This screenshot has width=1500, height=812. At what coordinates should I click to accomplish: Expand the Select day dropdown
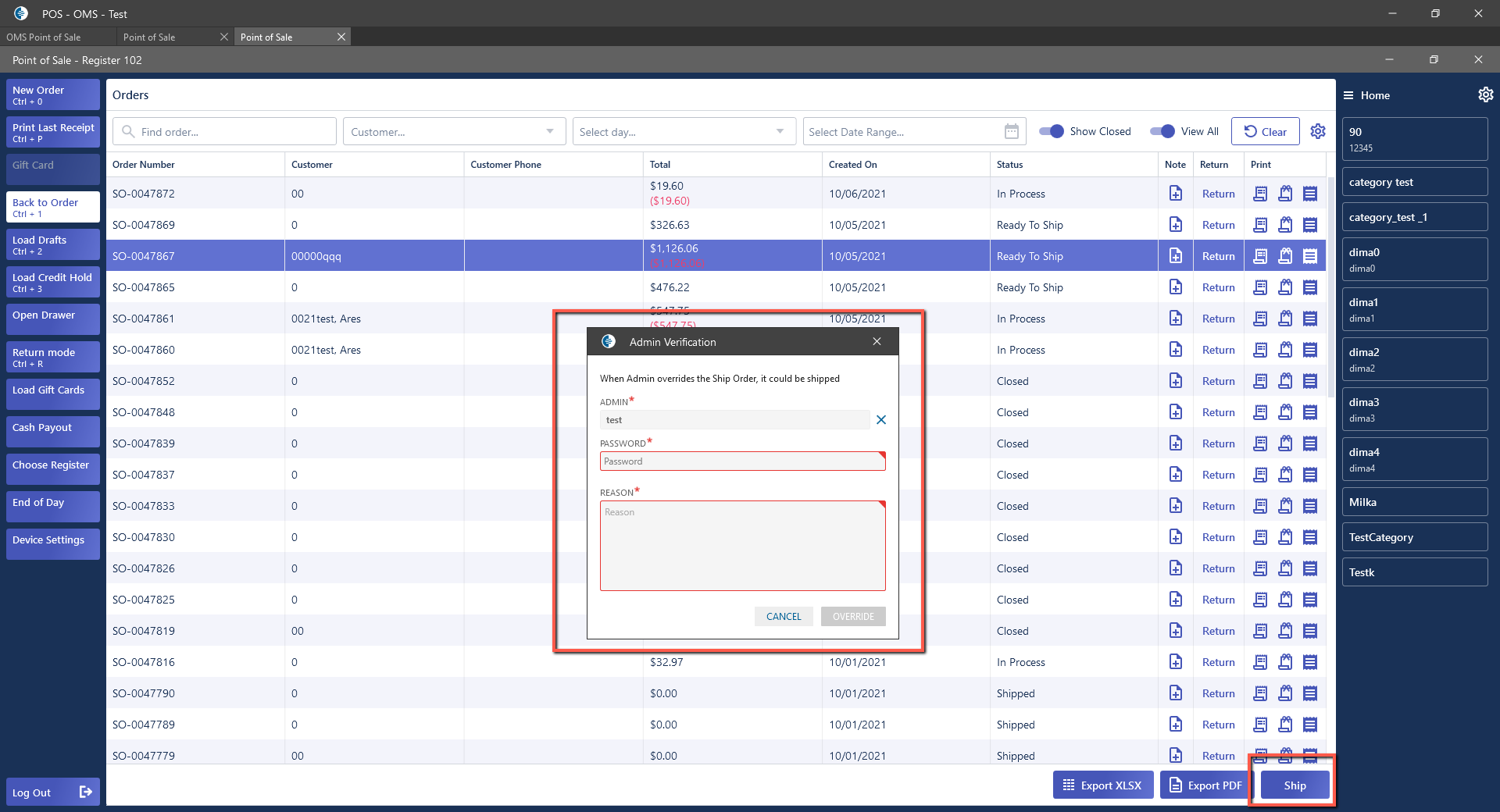point(780,131)
